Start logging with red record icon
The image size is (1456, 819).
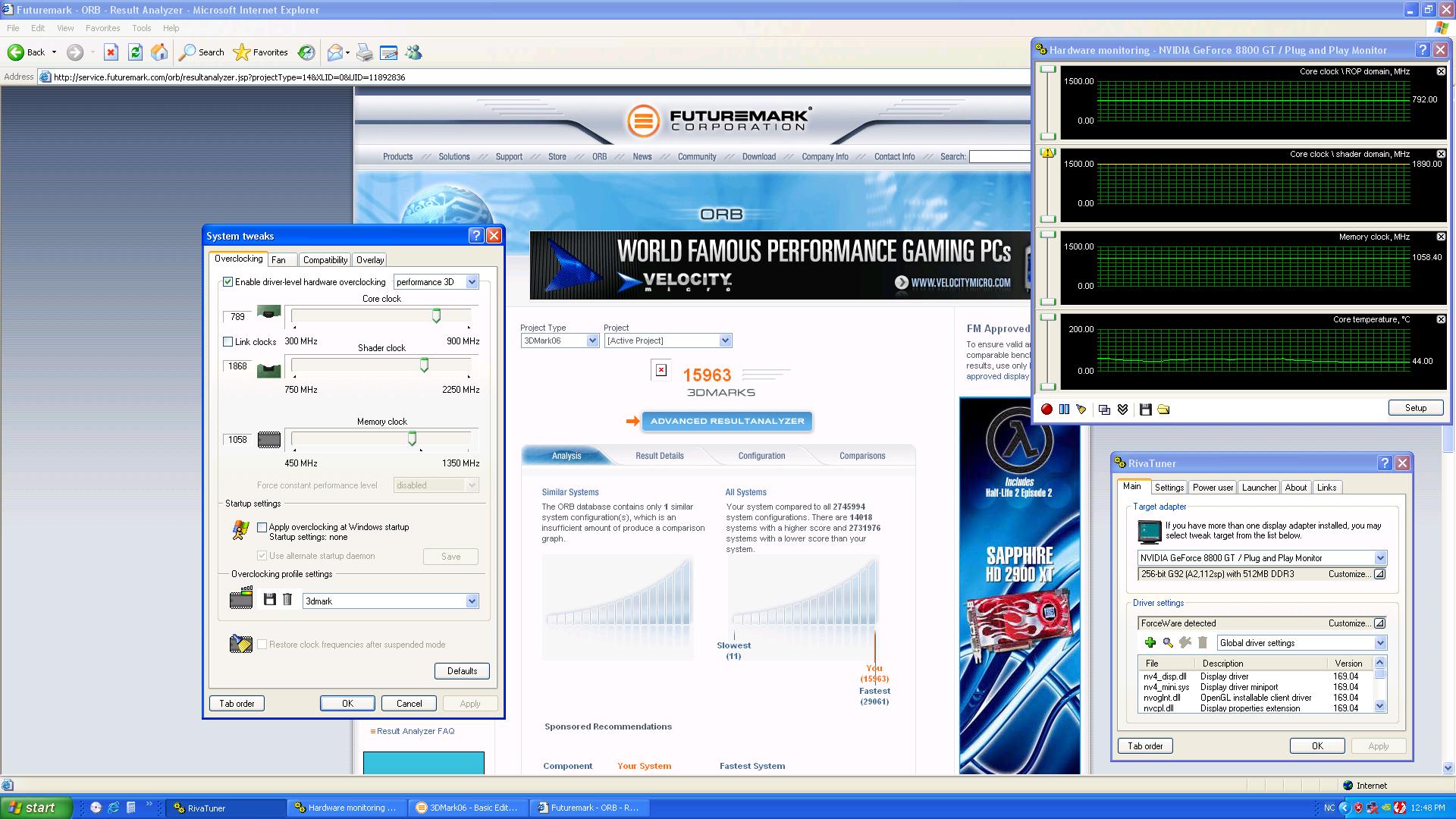click(x=1046, y=409)
